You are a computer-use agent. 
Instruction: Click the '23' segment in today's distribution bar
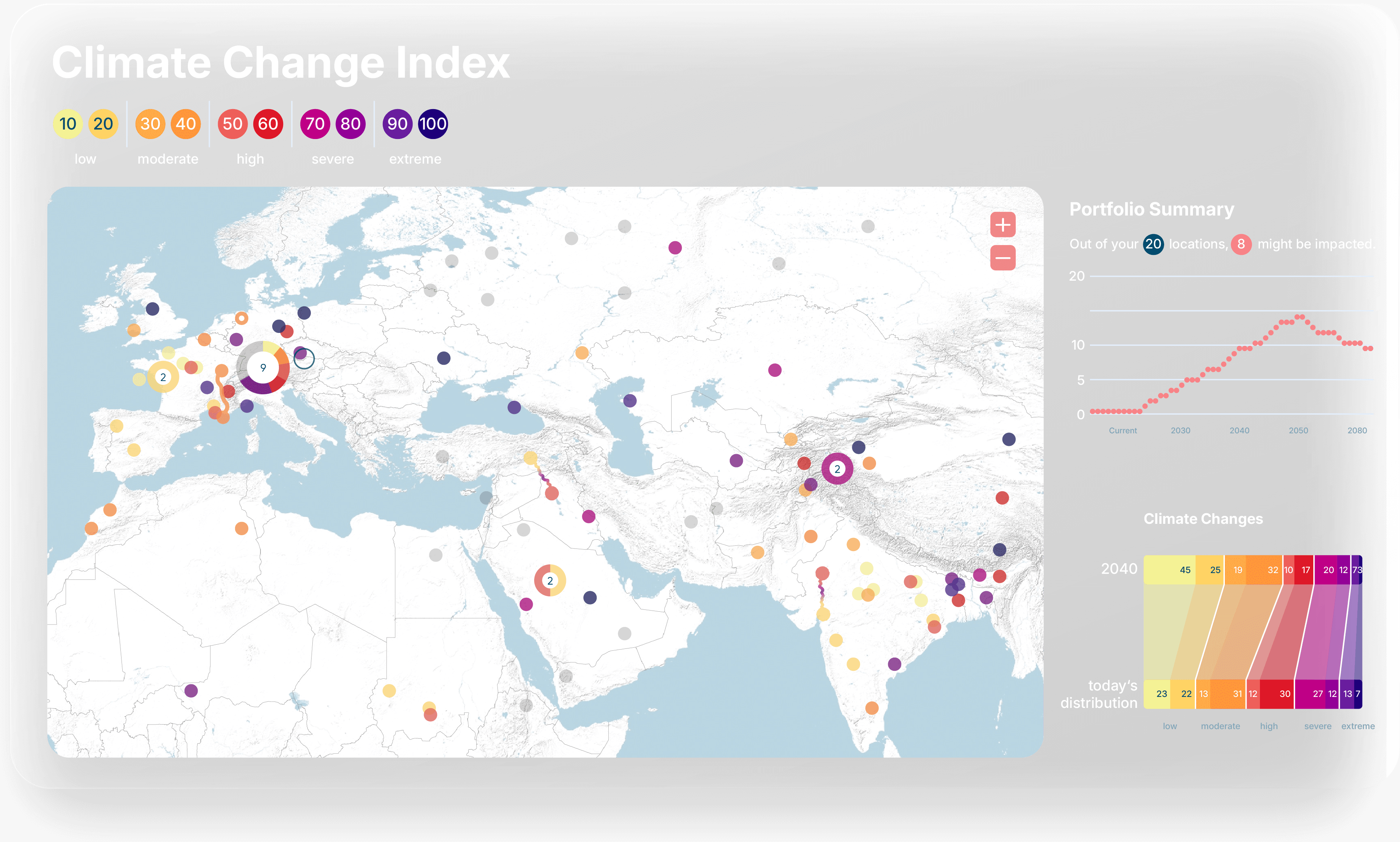[1161, 694]
